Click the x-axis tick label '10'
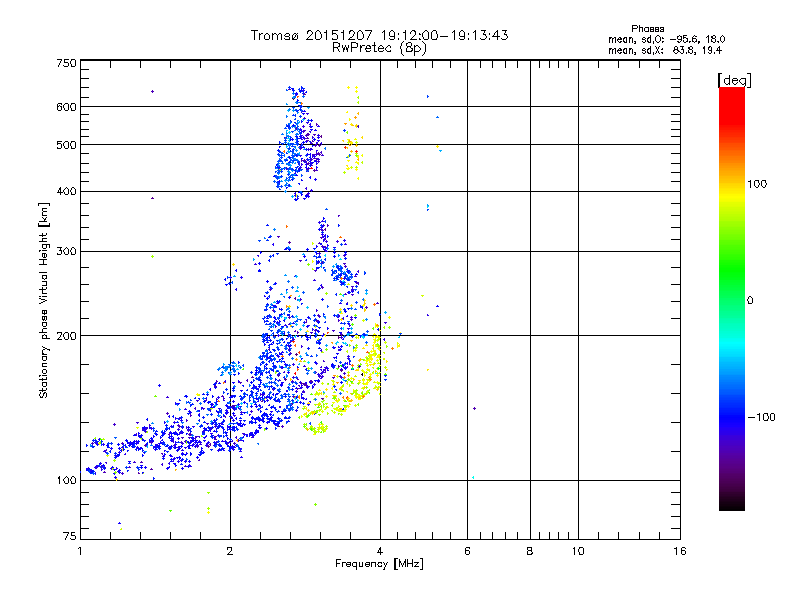800x600 pixels. pyautogui.click(x=578, y=551)
